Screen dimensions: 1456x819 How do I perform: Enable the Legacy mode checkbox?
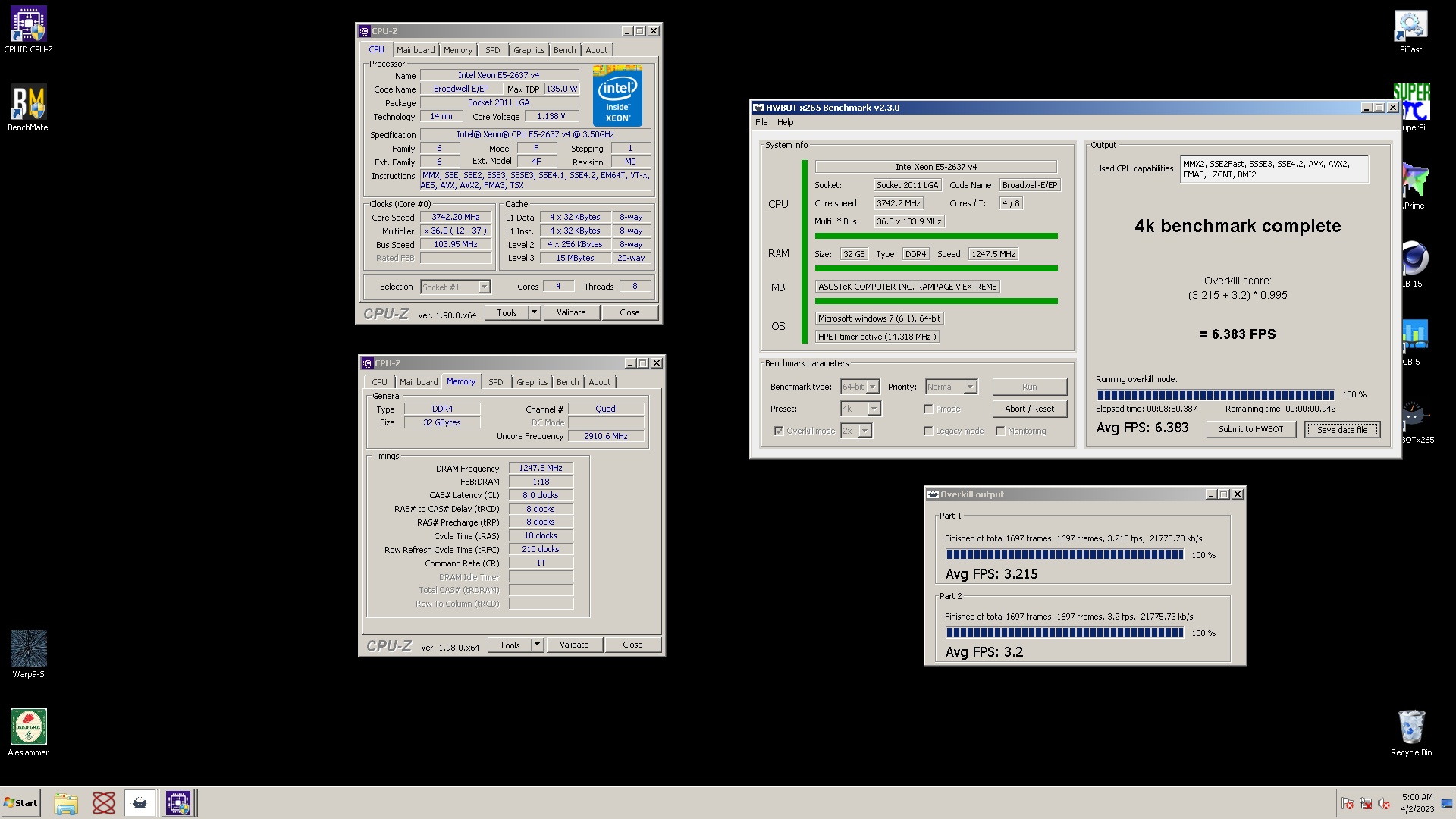click(x=928, y=431)
